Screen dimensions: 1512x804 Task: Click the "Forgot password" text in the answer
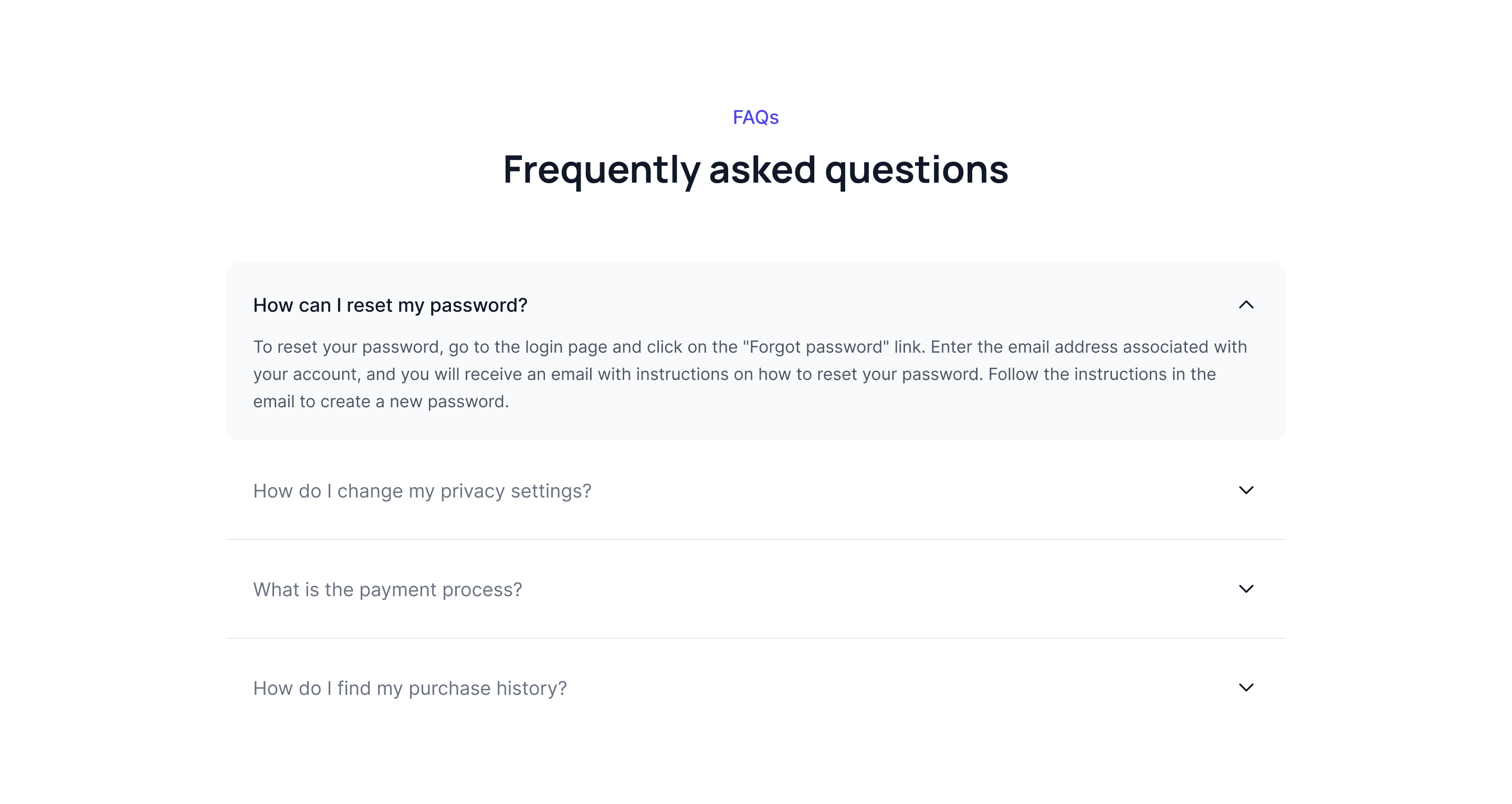816,347
